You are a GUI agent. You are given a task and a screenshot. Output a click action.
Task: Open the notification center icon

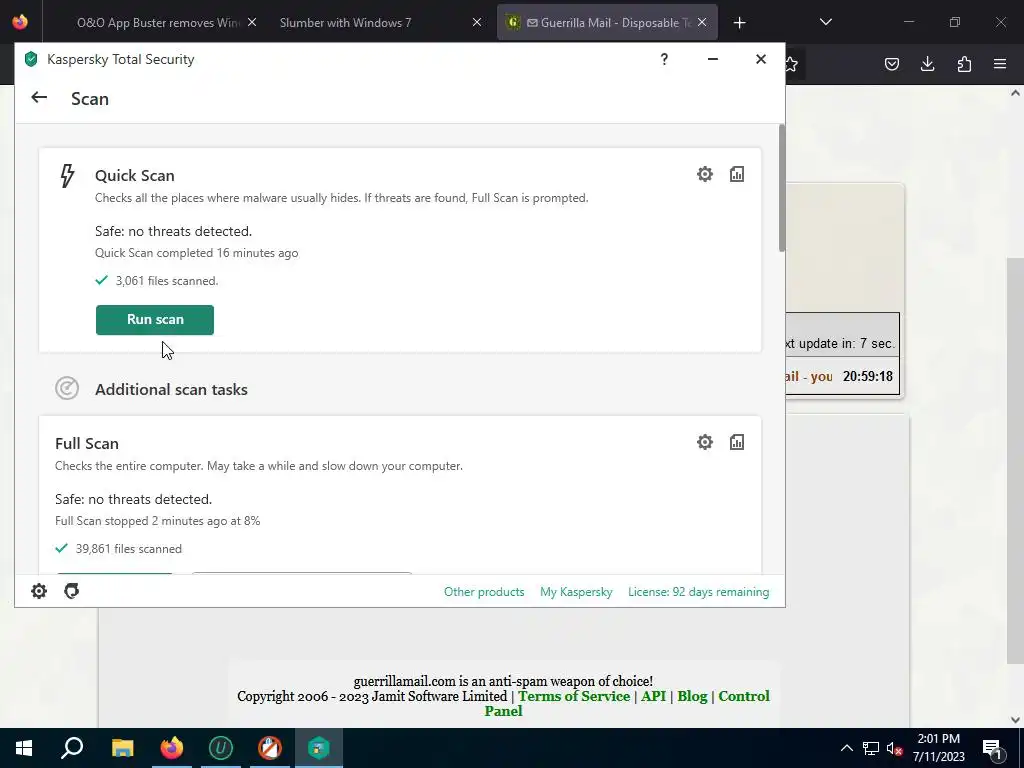993,748
